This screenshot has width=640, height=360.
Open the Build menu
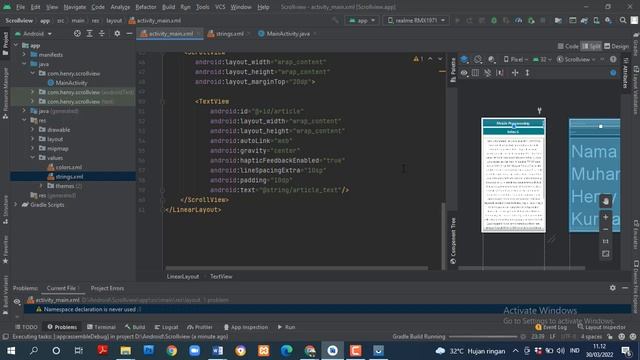pos(168,7)
